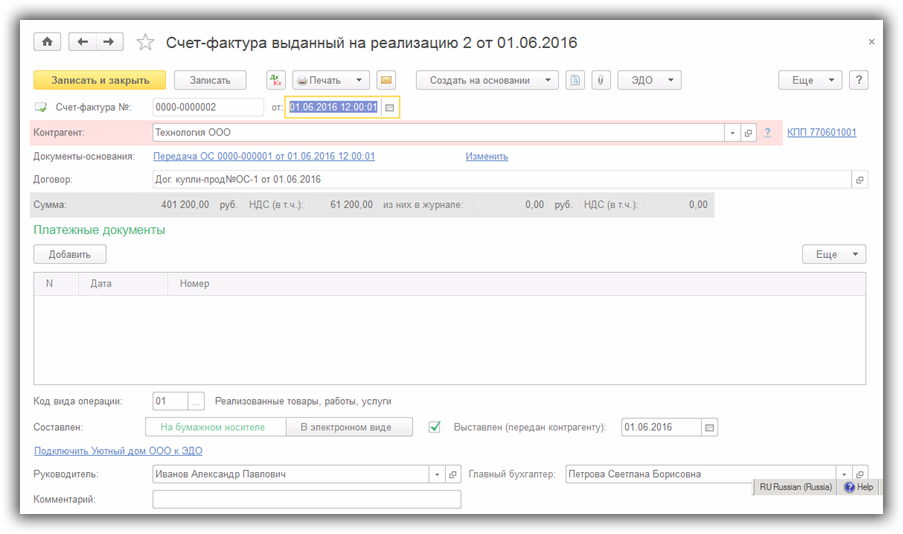Screen dimensions: 903x534
Task: Click the envelope send-by-email icon
Action: tap(386, 80)
